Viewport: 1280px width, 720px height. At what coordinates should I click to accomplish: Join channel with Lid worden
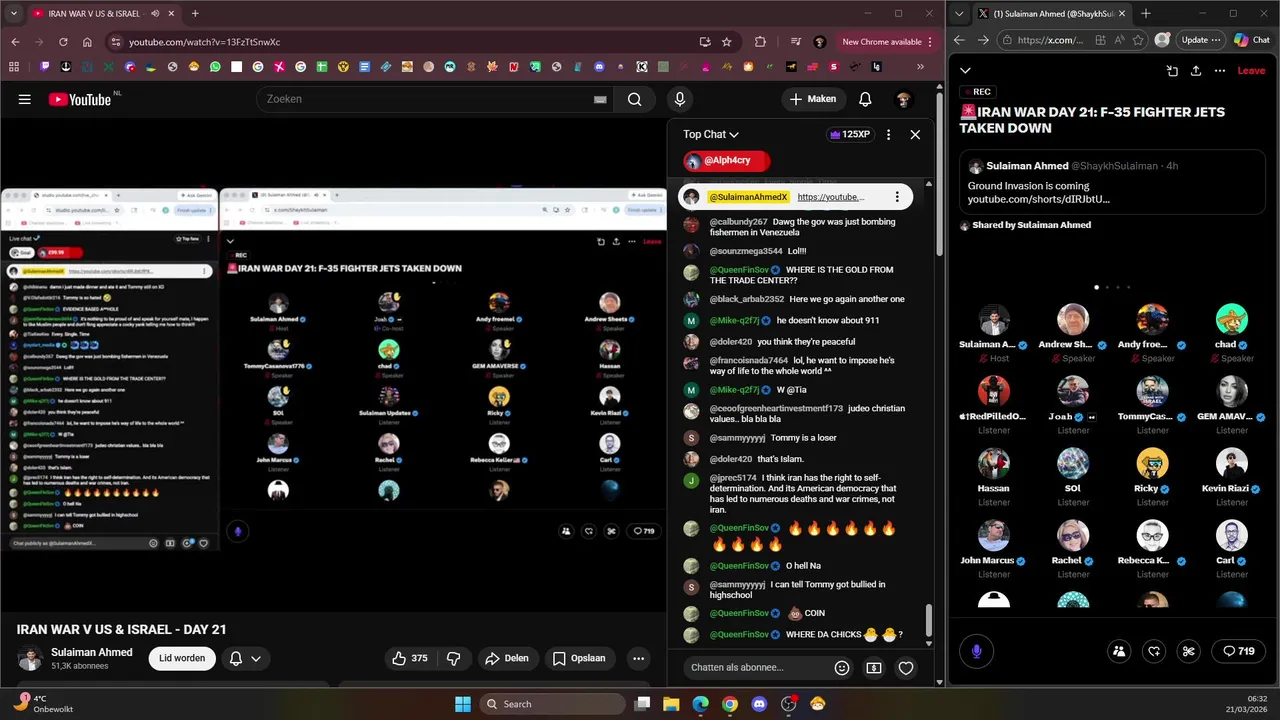click(182, 658)
